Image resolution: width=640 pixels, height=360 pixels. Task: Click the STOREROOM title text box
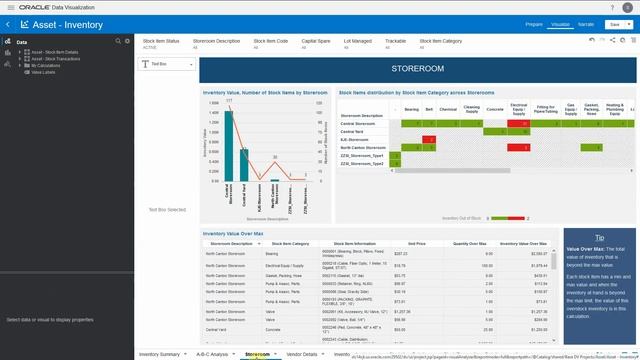(418, 70)
